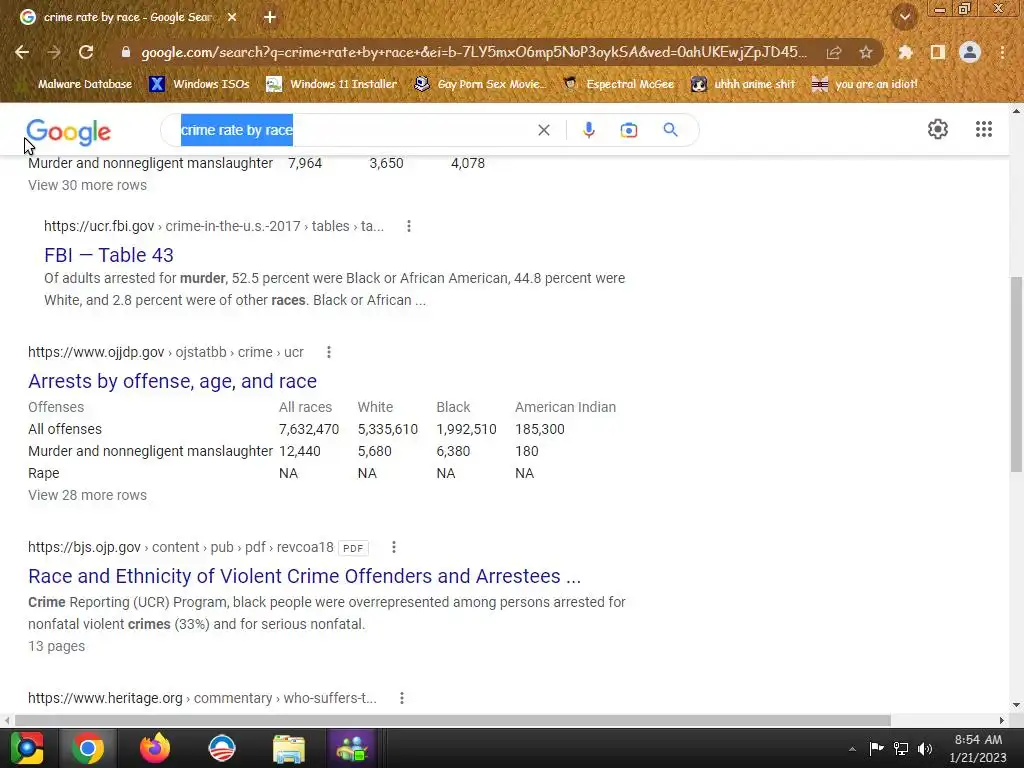Viewport: 1024px width, 768px height.
Task: Click the scroll down arrow
Action: 1016,705
